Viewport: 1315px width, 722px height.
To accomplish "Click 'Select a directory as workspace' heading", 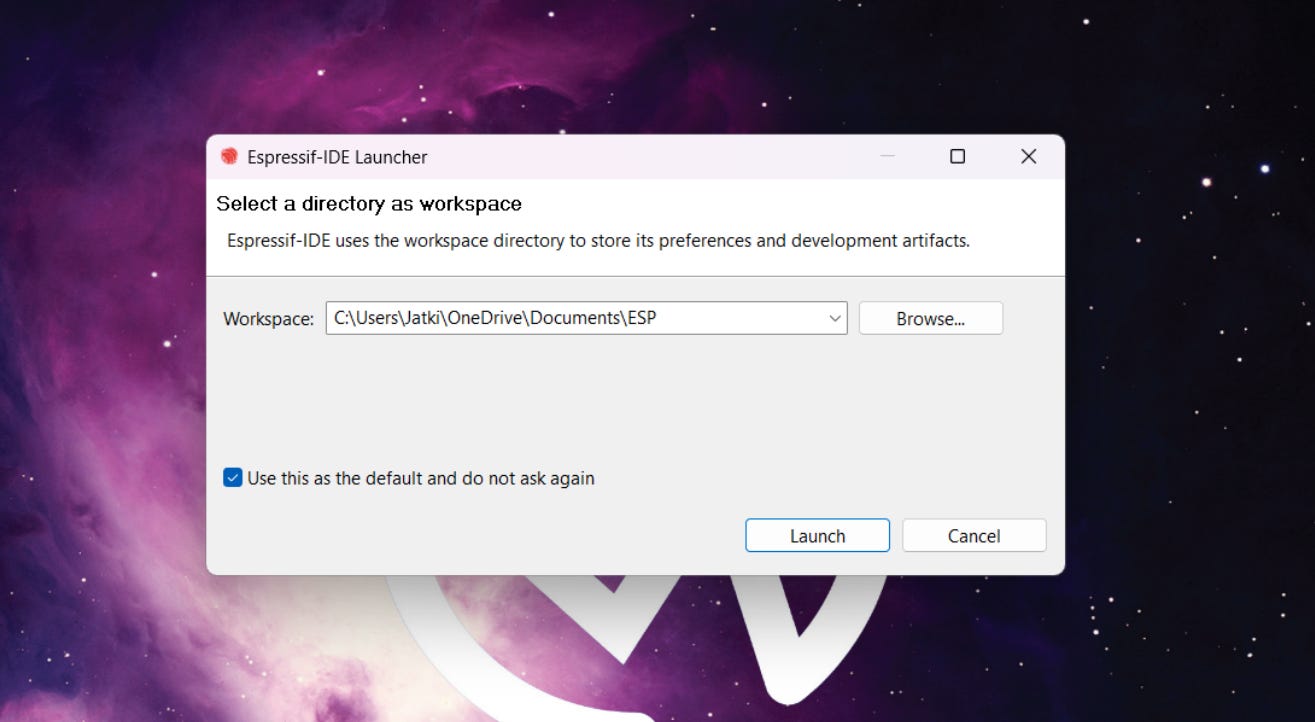I will (369, 204).
